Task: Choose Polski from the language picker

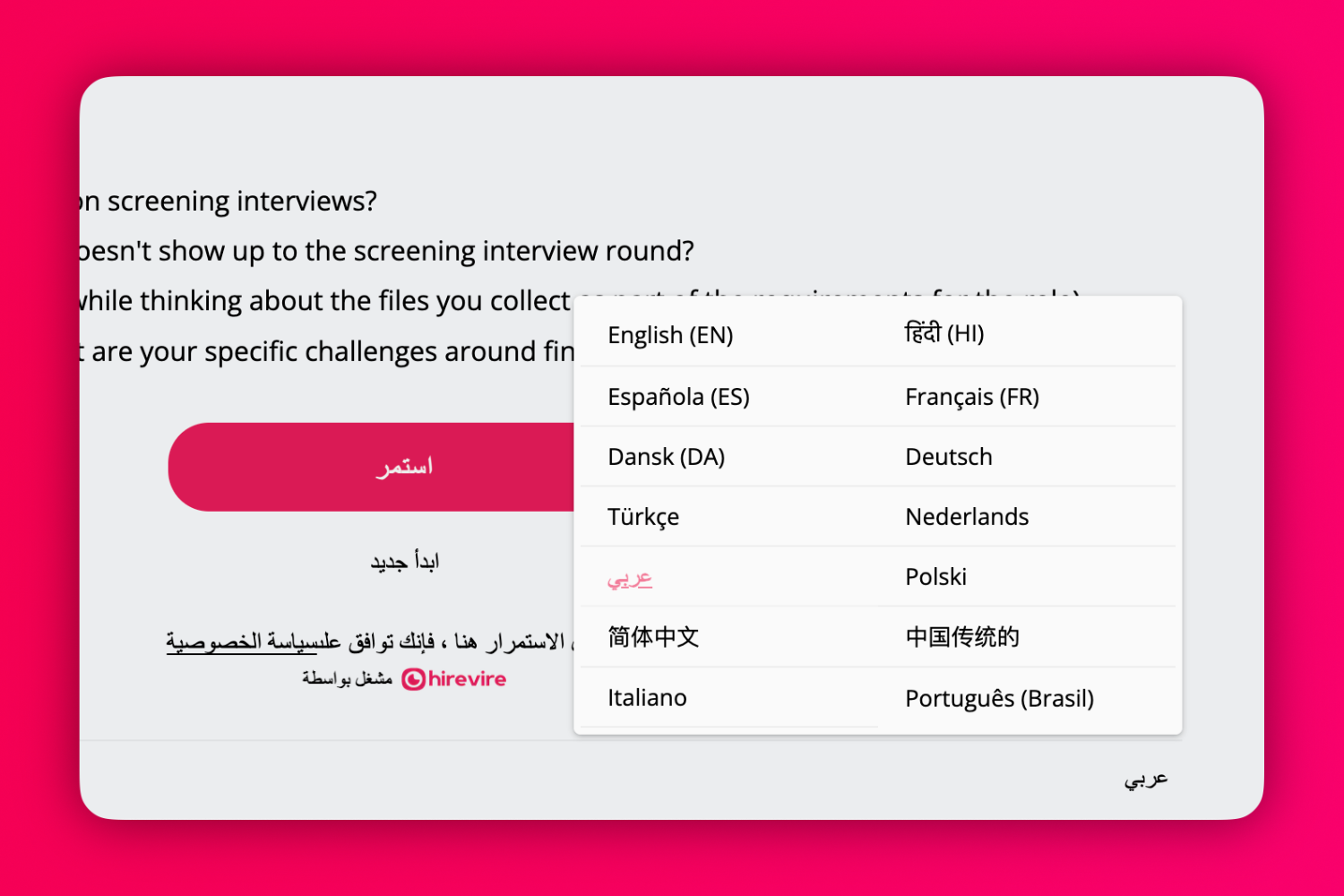Action: tap(935, 576)
